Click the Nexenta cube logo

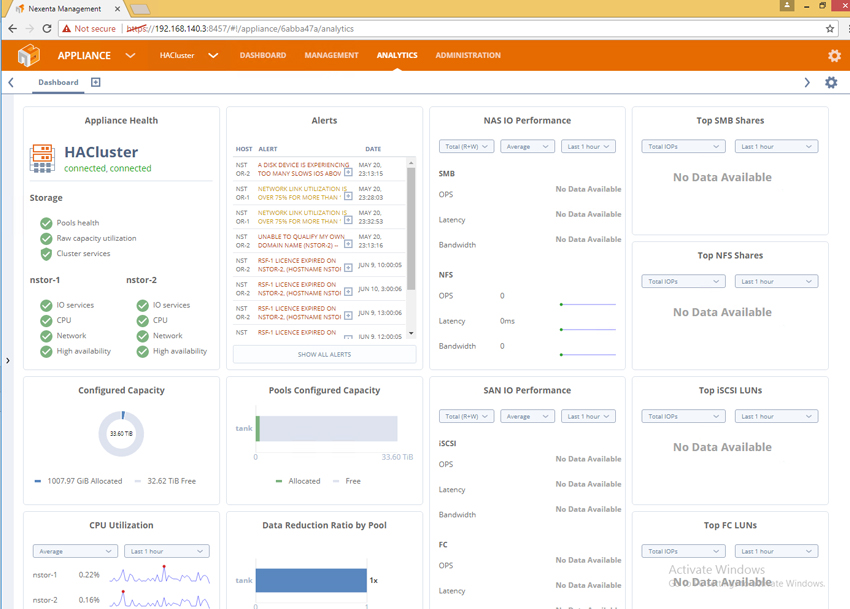pos(29,55)
